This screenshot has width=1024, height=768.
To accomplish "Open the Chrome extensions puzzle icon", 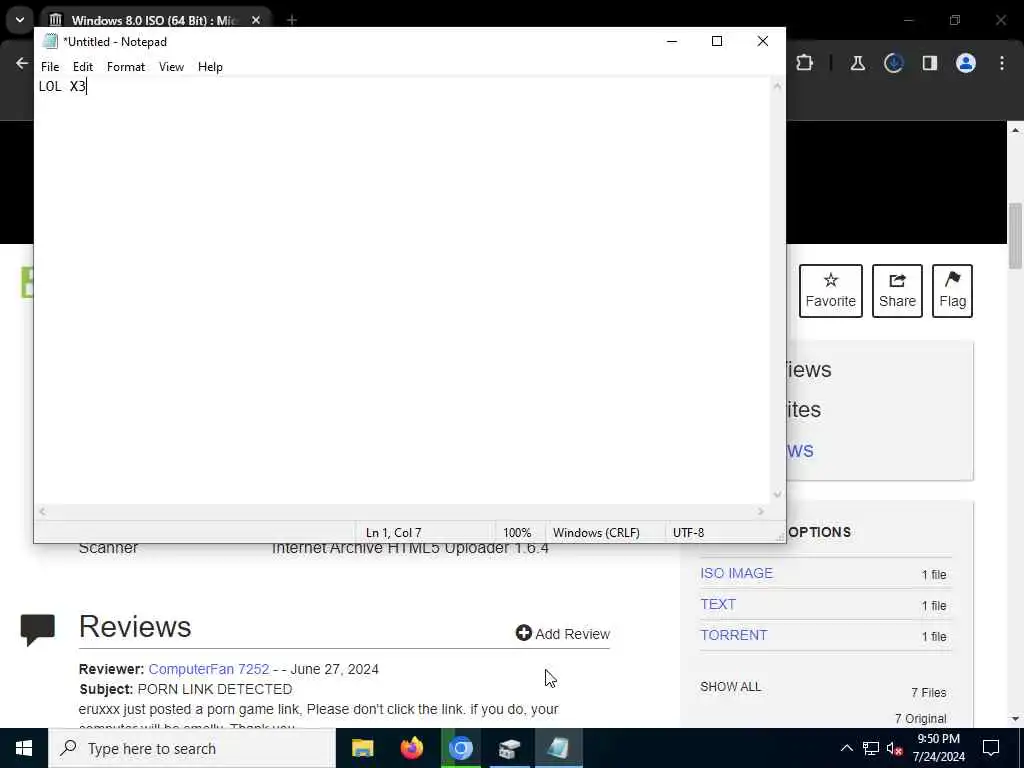I will point(805,63).
